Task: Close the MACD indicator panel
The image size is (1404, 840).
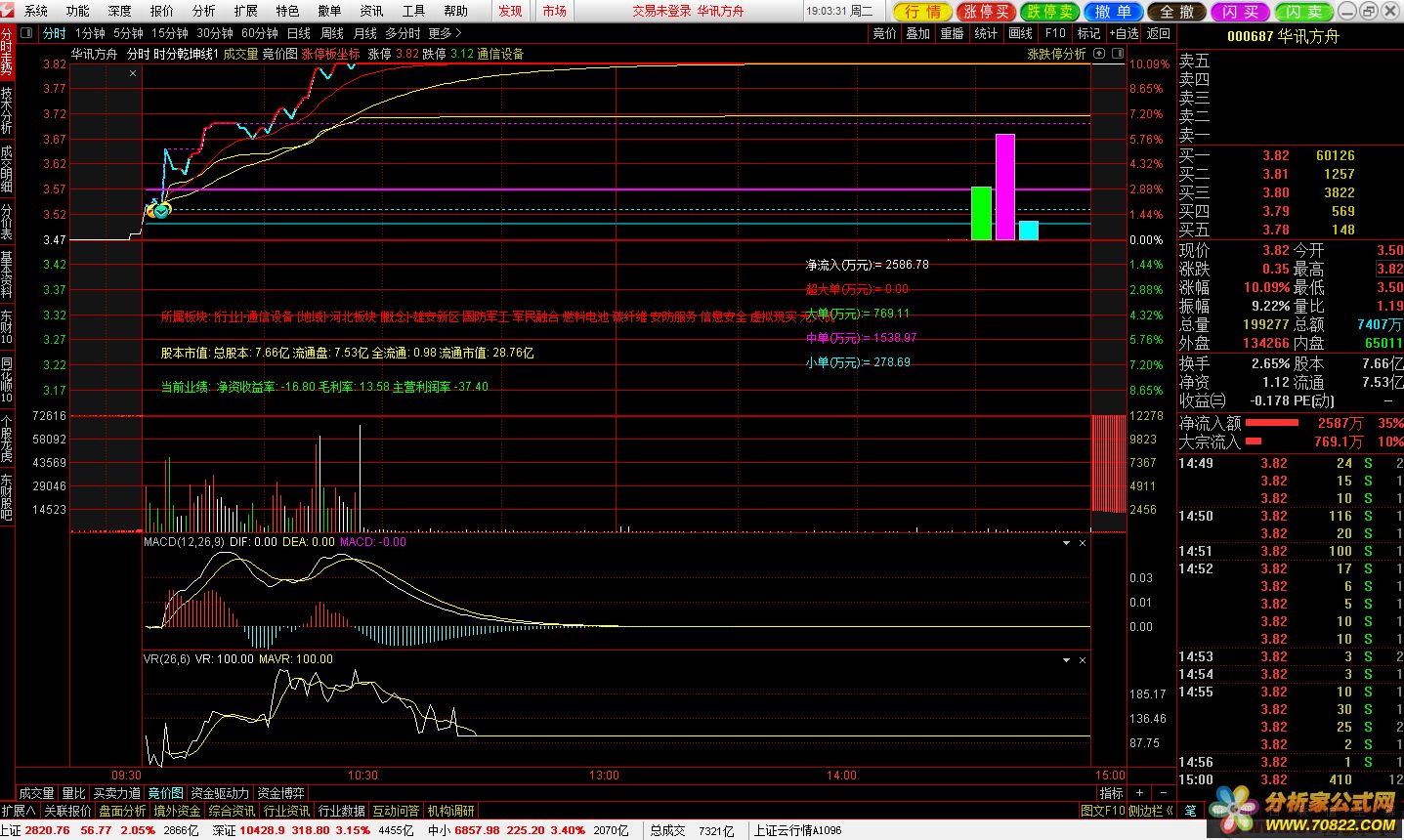Action: (1083, 543)
